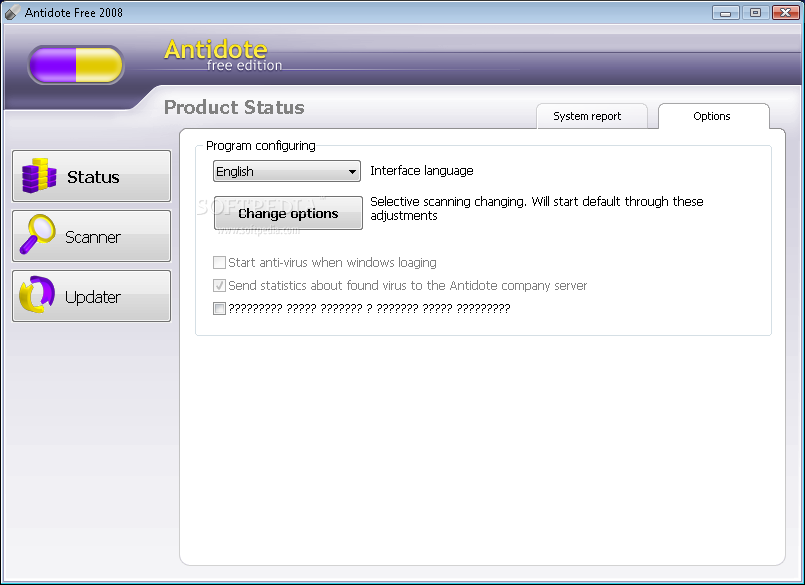Click the Change options button
This screenshot has height=585, width=805.
[x=288, y=213]
